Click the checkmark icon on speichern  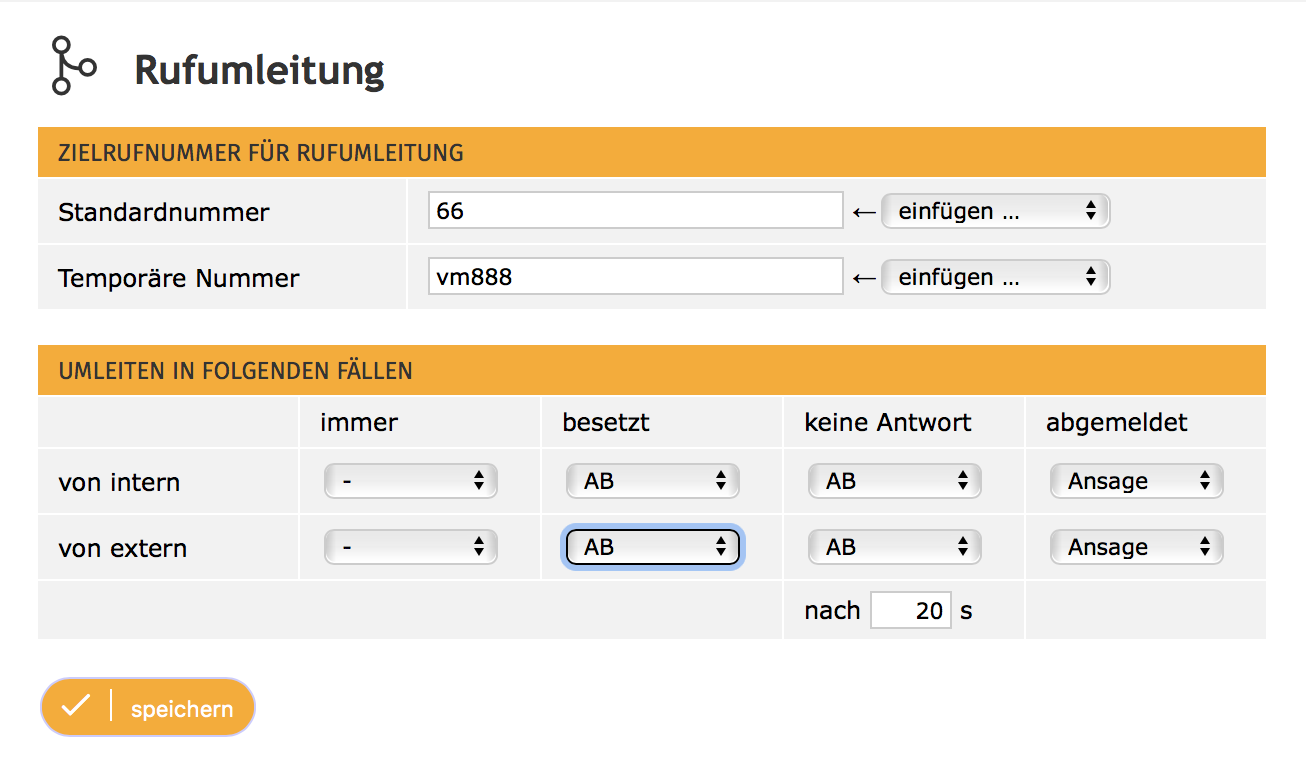coord(75,707)
